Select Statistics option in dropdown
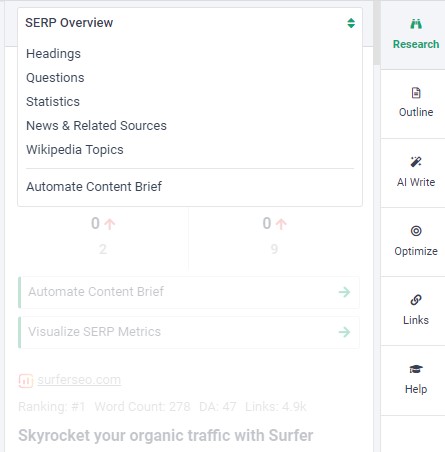Viewport: 445px width, 452px height. coord(53,102)
